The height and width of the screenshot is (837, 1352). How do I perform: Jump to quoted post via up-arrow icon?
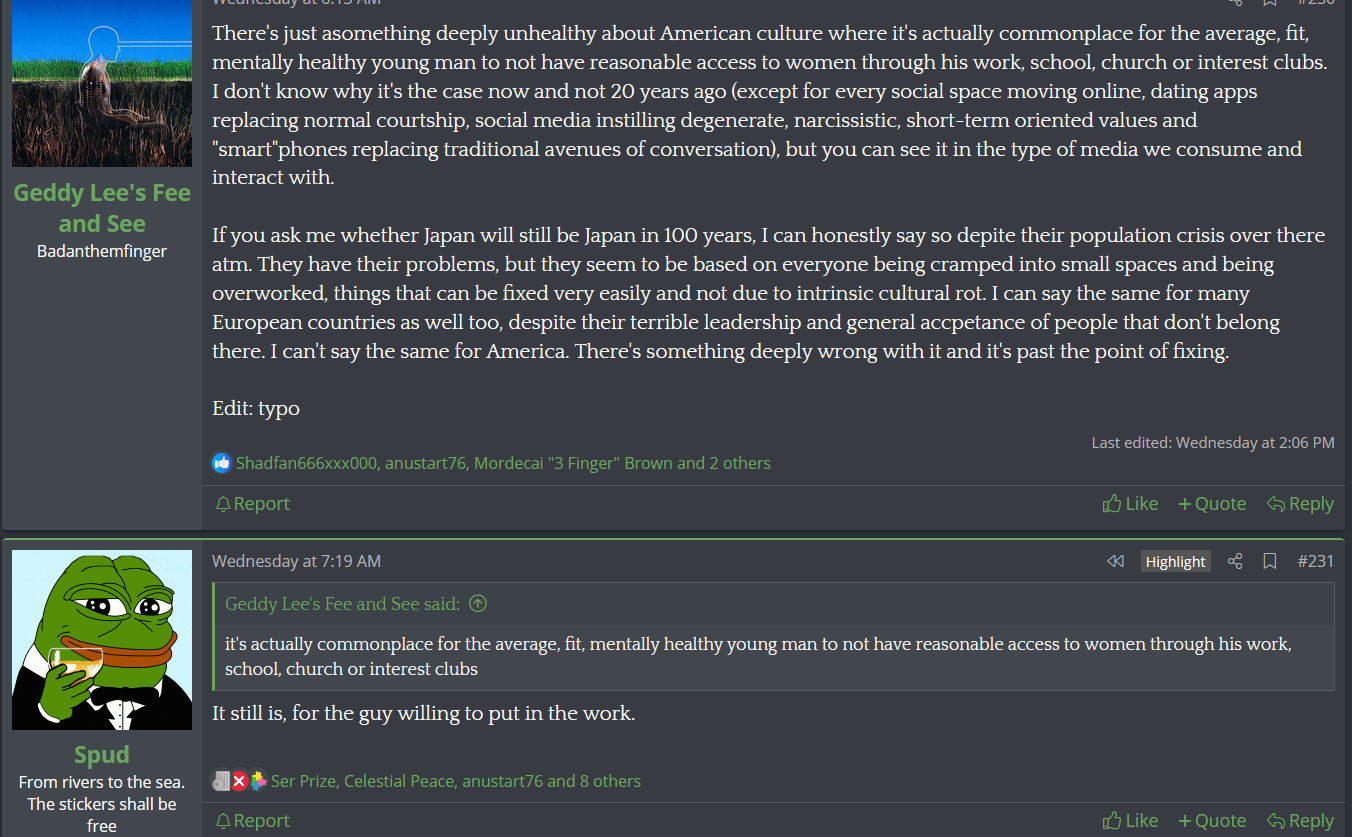point(478,603)
